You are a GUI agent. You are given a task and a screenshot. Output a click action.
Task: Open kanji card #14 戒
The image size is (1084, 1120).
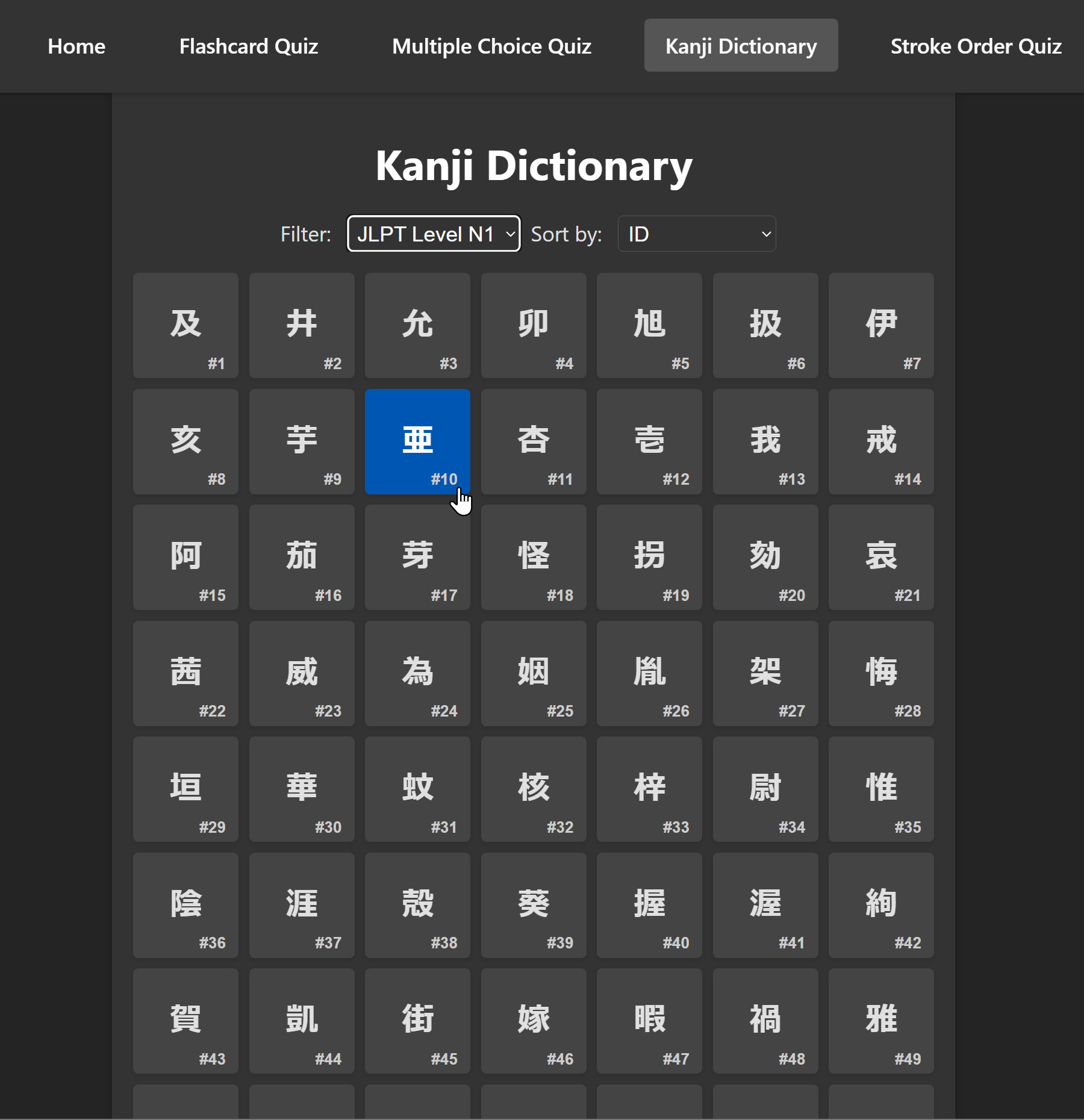point(881,441)
